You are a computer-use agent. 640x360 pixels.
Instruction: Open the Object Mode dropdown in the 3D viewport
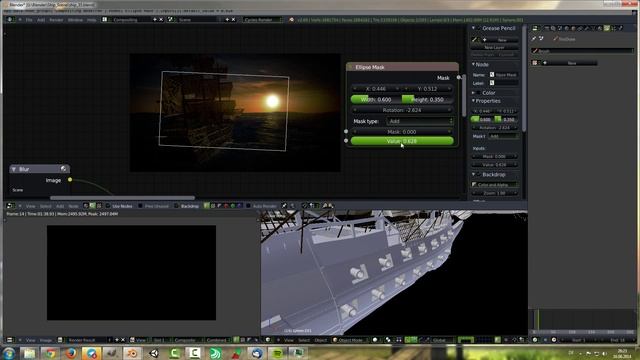(x=349, y=340)
